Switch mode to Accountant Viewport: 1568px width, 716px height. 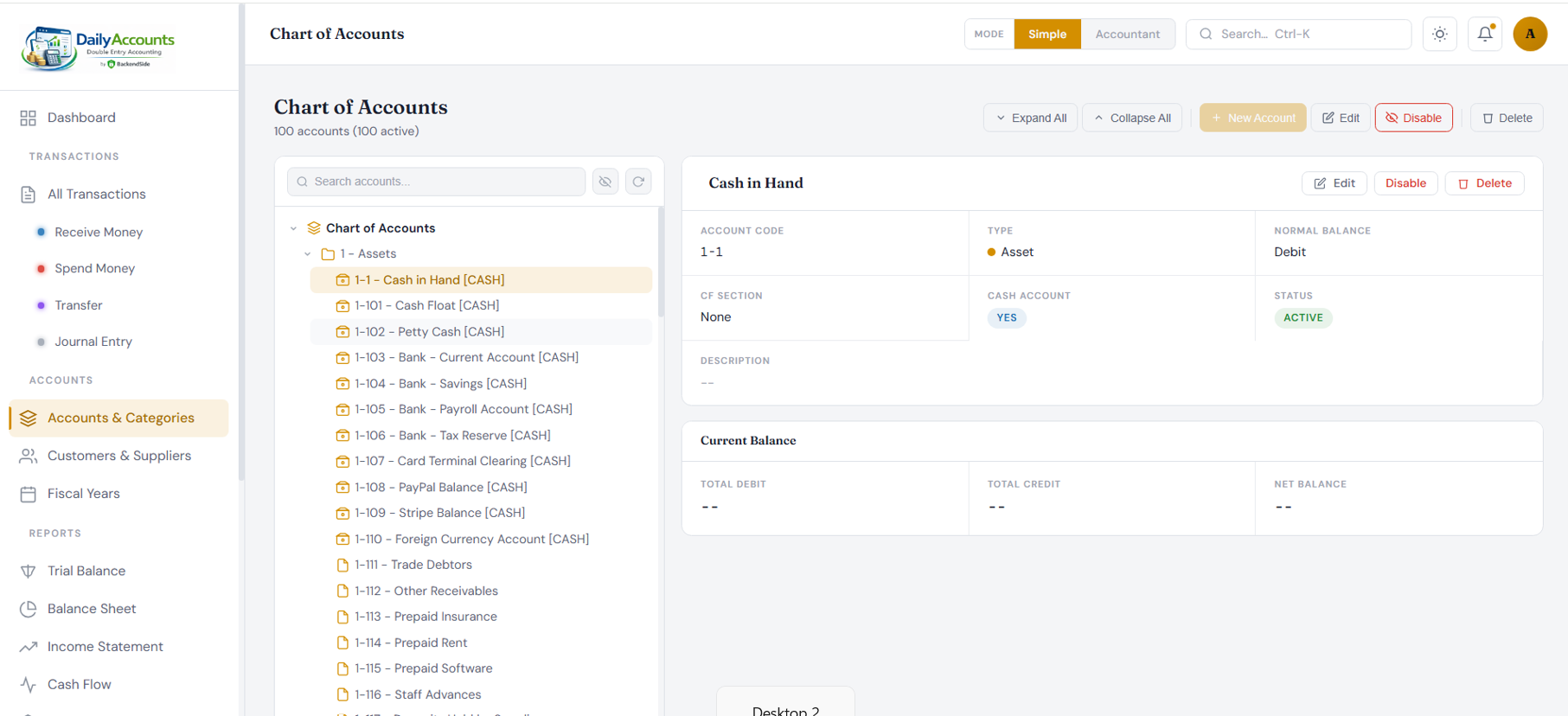pos(1128,34)
